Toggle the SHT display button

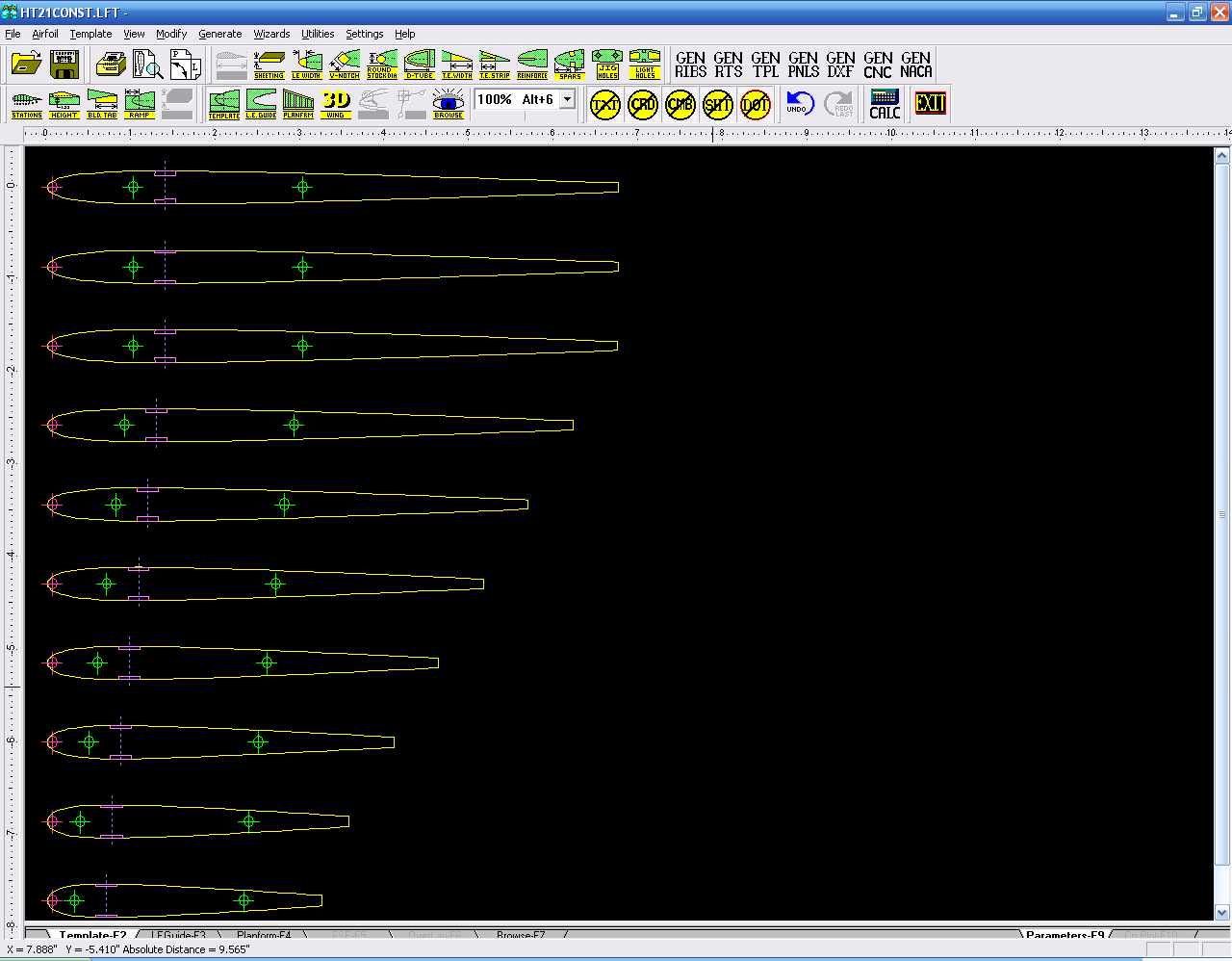click(718, 104)
